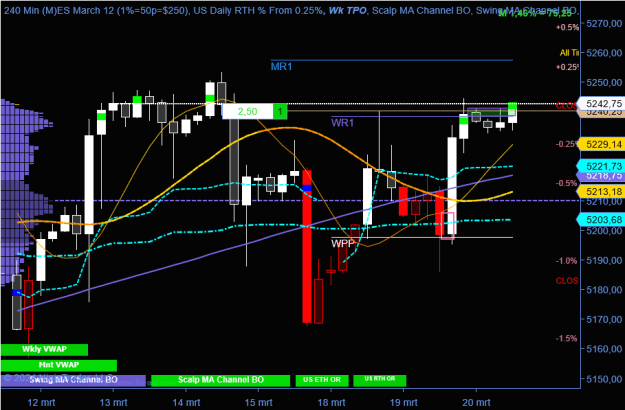Click the 5242,75 current price tag
The width and height of the screenshot is (625, 410).
click(601, 104)
